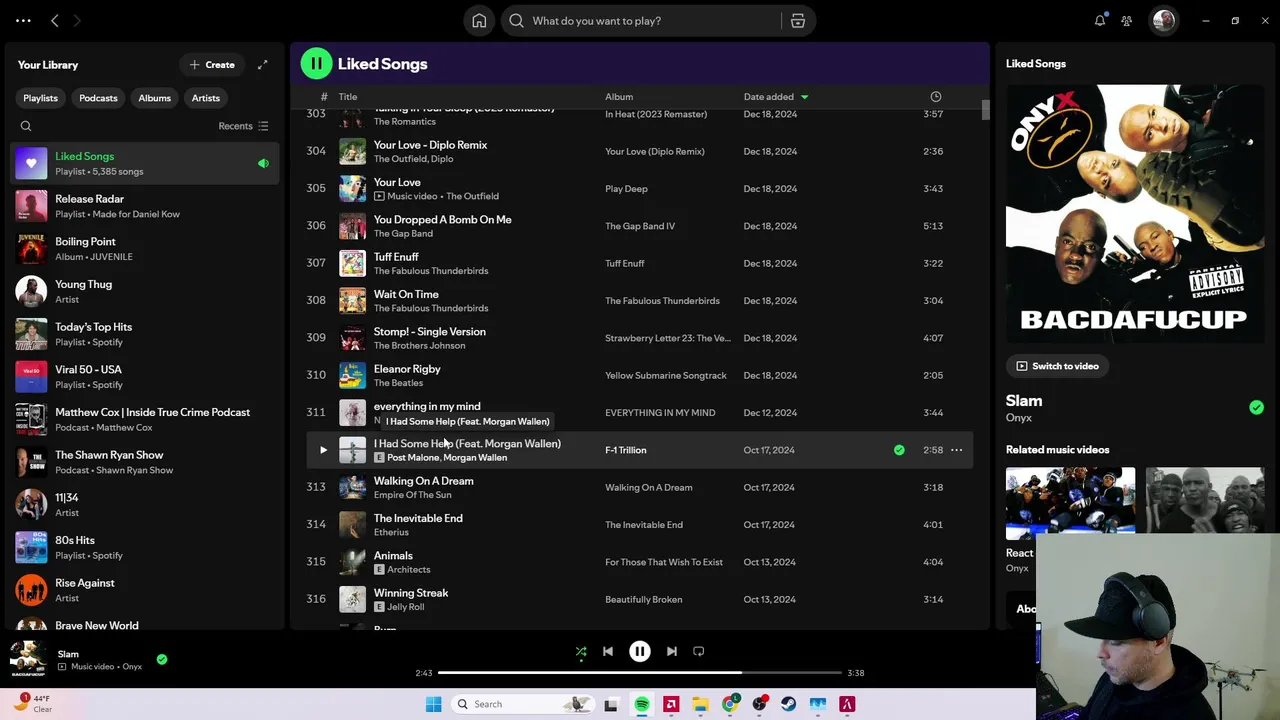
Task: Open The Shawn Ryan Show podcast
Action: click(145, 462)
